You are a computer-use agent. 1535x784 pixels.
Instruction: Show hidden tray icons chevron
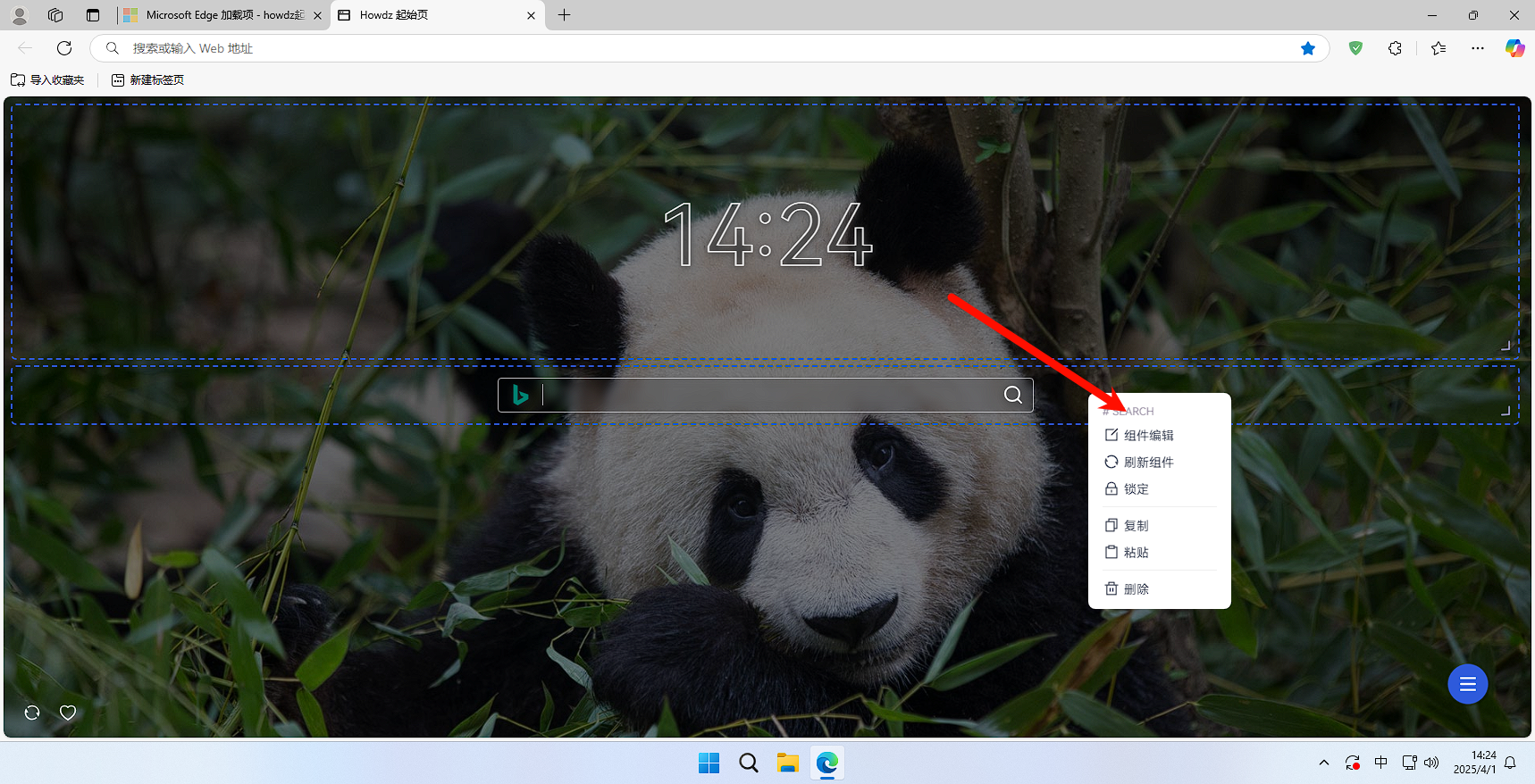(x=1323, y=763)
